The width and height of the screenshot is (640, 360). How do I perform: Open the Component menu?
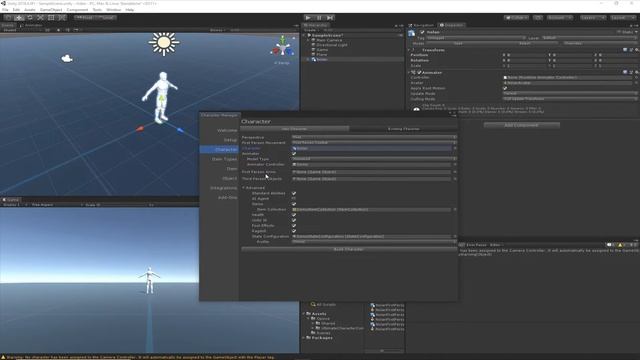click(77, 10)
